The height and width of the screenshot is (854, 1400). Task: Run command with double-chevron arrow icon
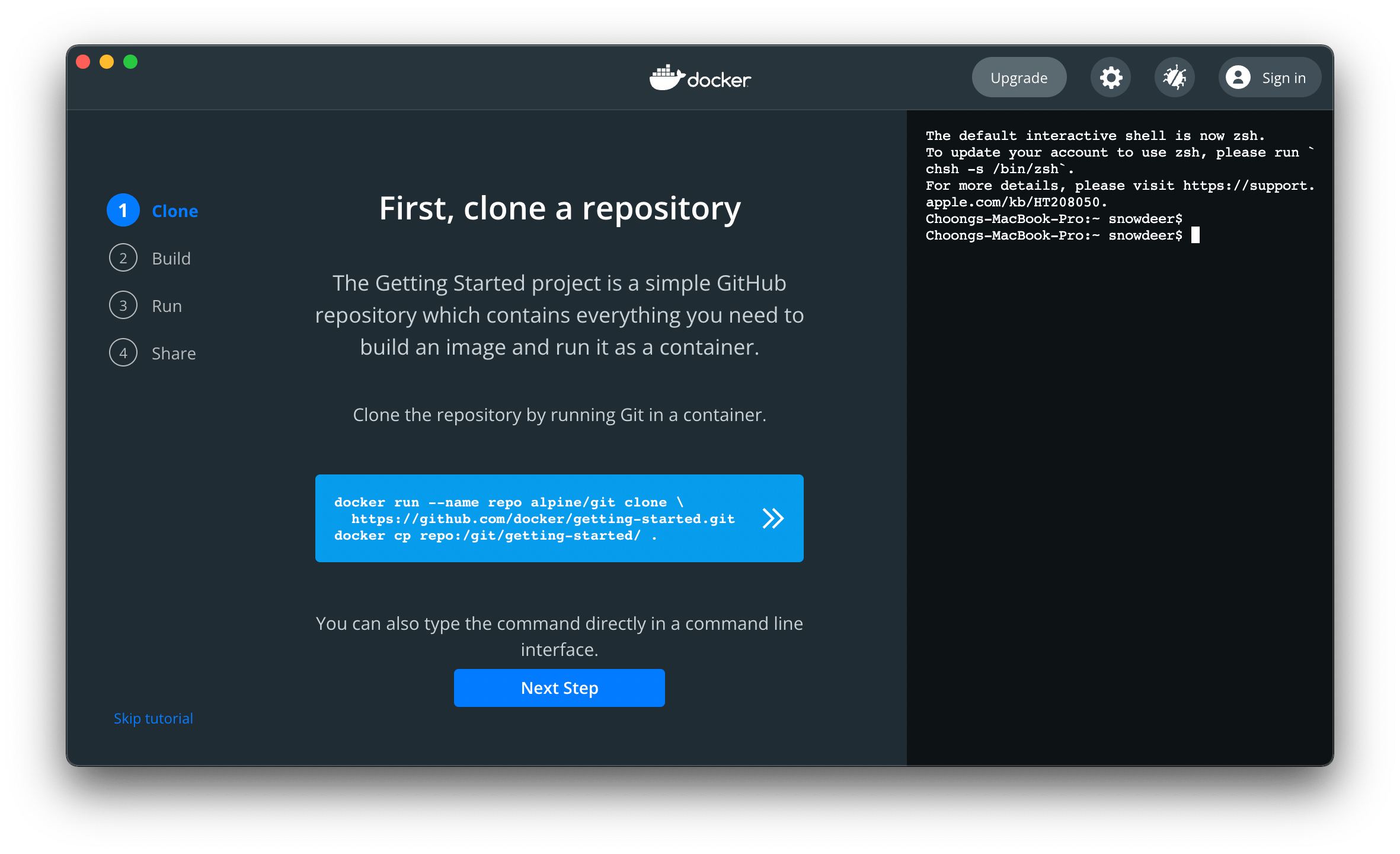pyautogui.click(x=773, y=518)
